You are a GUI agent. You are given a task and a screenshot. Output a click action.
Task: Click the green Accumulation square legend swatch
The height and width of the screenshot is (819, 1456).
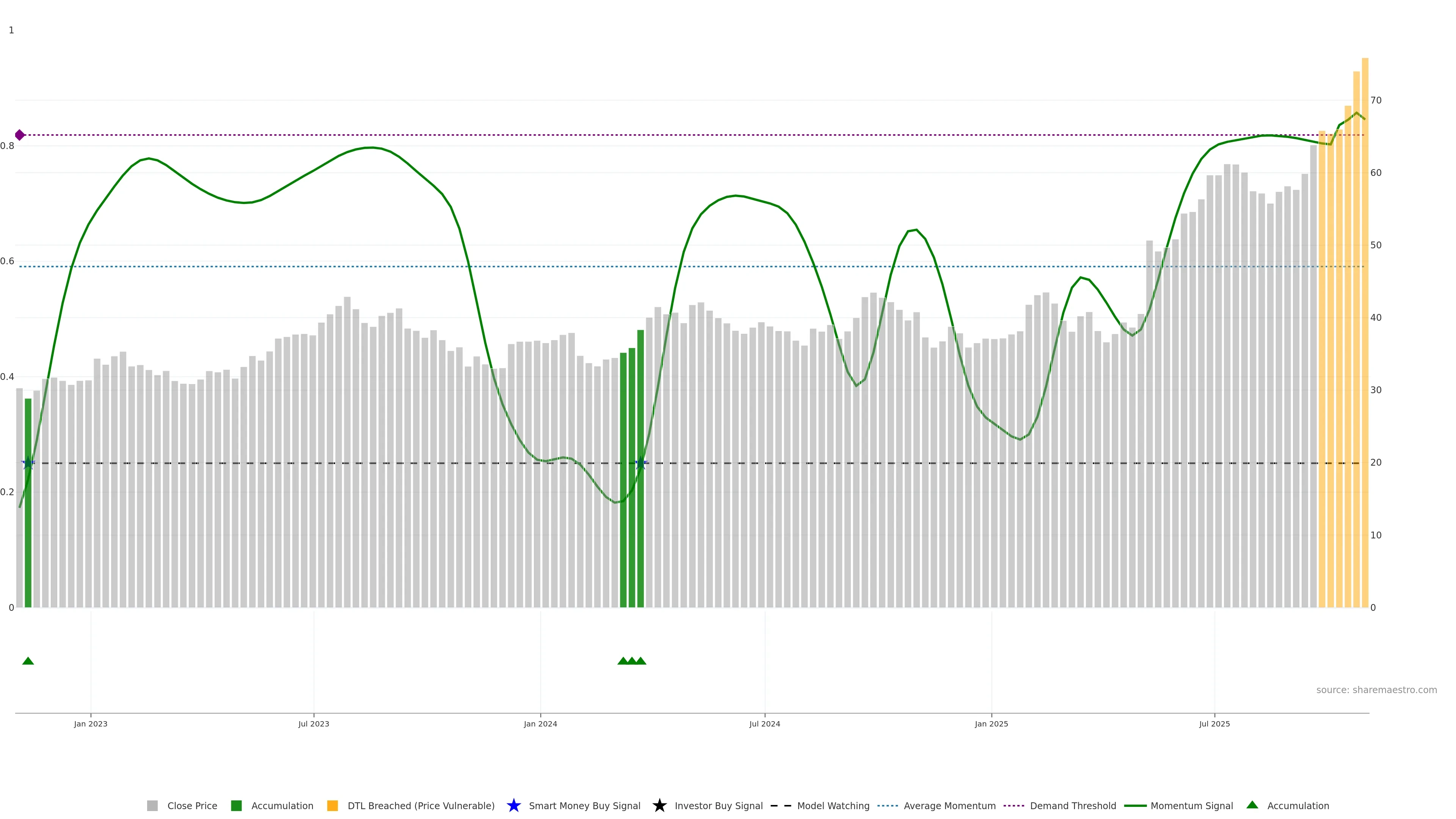pos(236,805)
